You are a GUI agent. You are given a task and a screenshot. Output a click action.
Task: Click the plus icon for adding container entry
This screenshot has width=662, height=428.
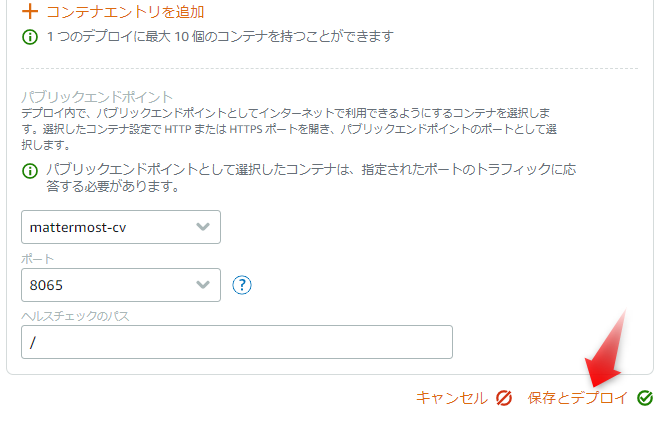point(29,12)
